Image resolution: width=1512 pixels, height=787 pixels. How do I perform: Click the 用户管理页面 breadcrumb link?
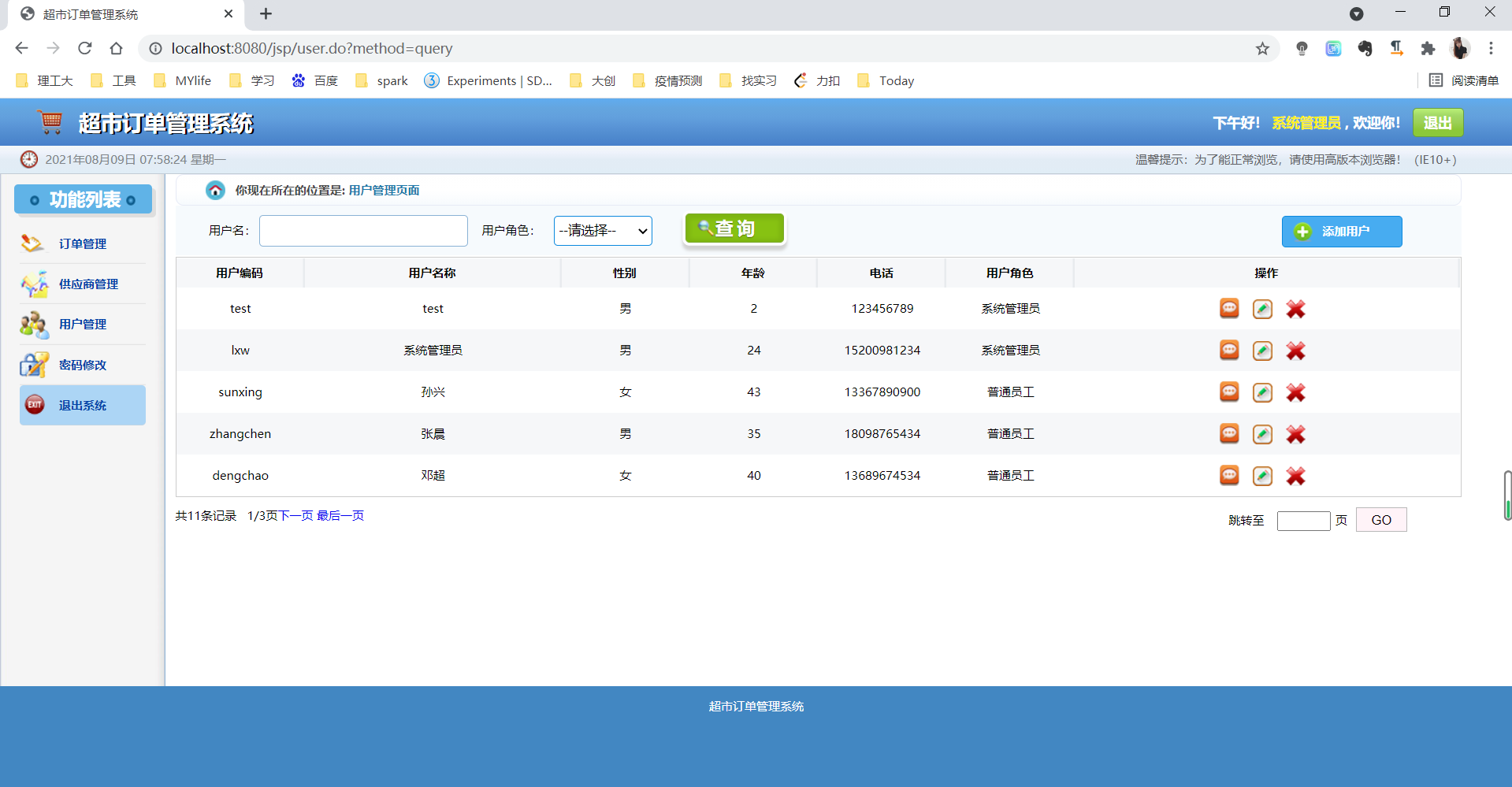384,190
